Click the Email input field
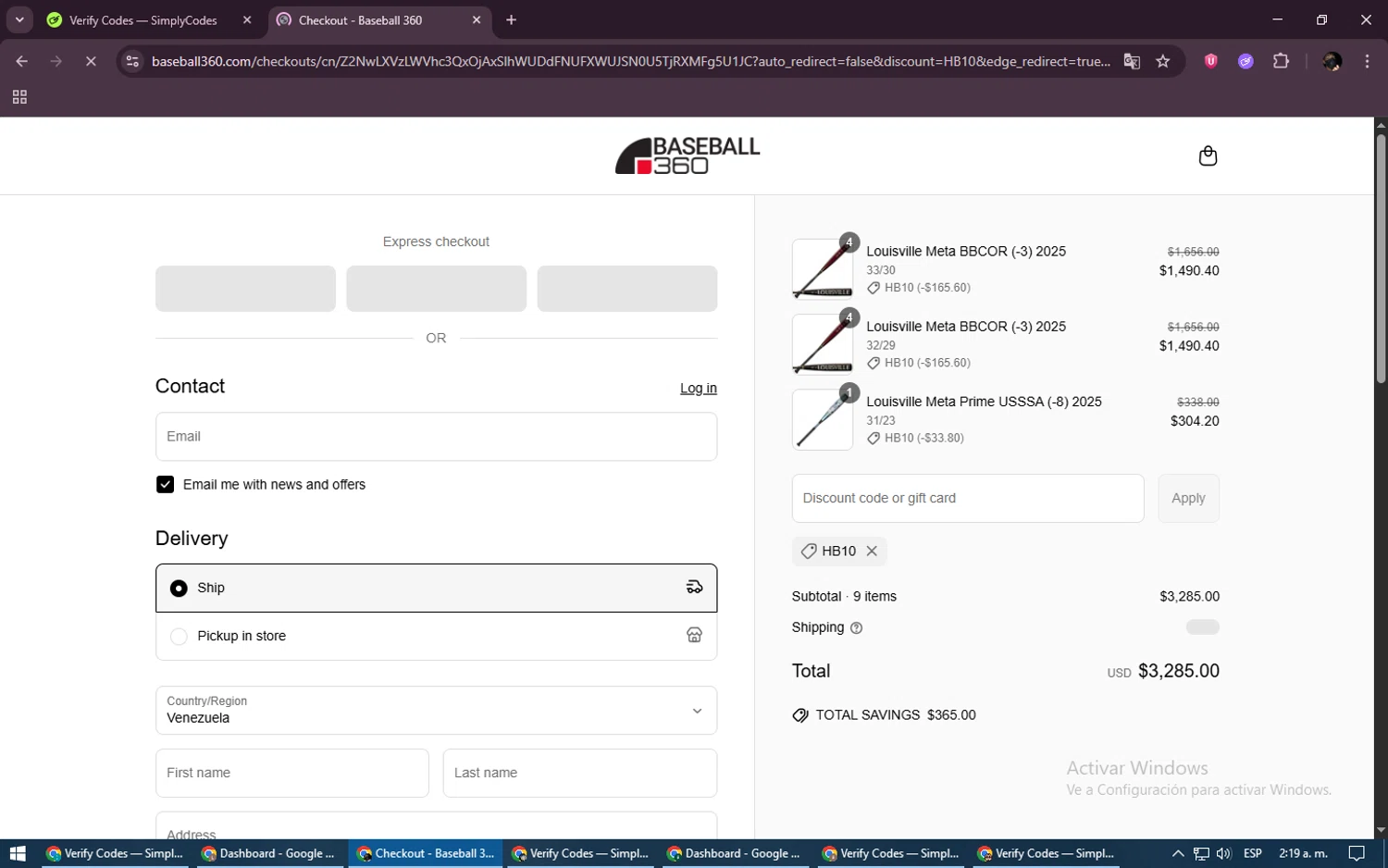Image resolution: width=1388 pixels, height=868 pixels. click(x=436, y=436)
